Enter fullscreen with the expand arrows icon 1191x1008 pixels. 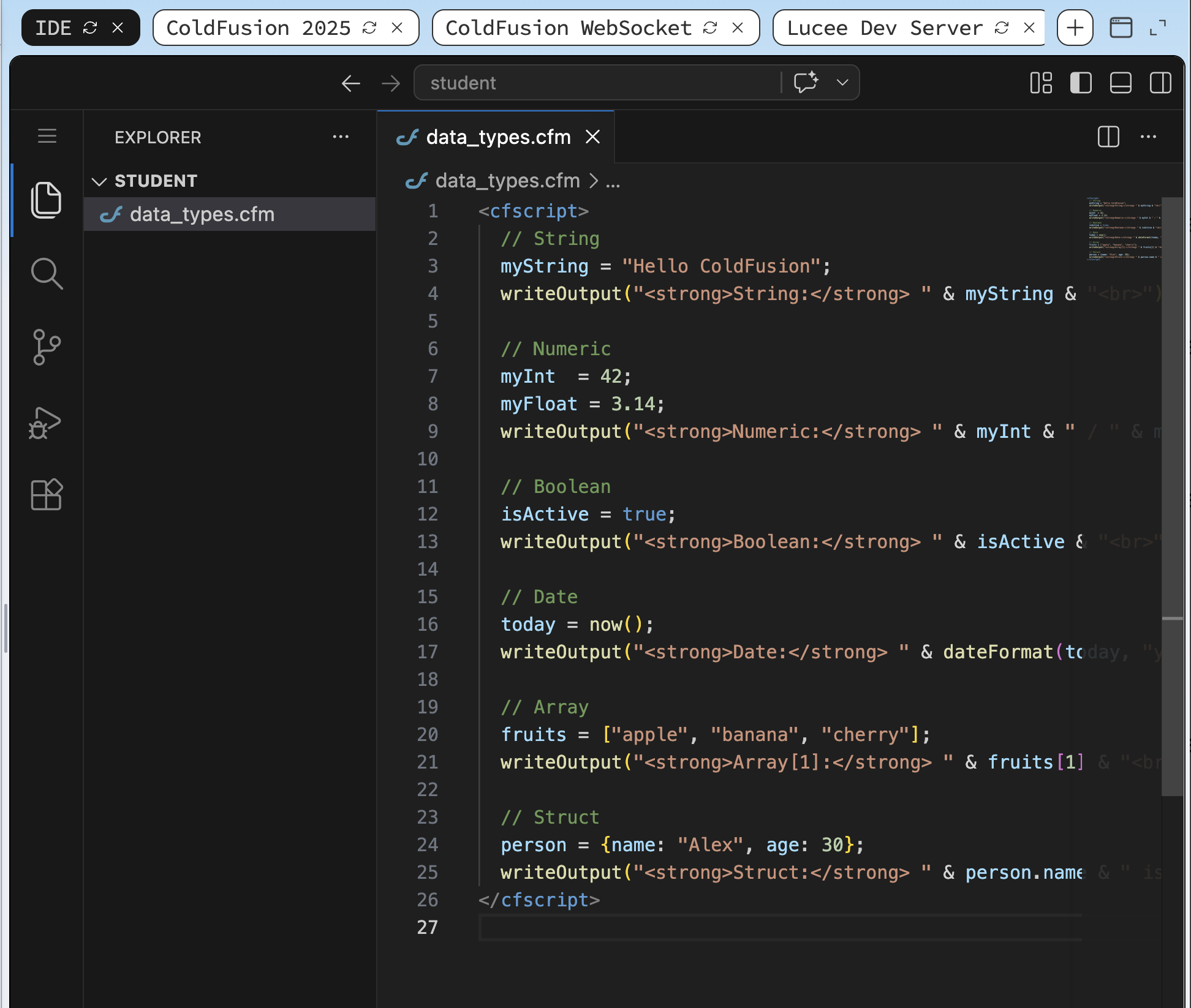point(1158,28)
